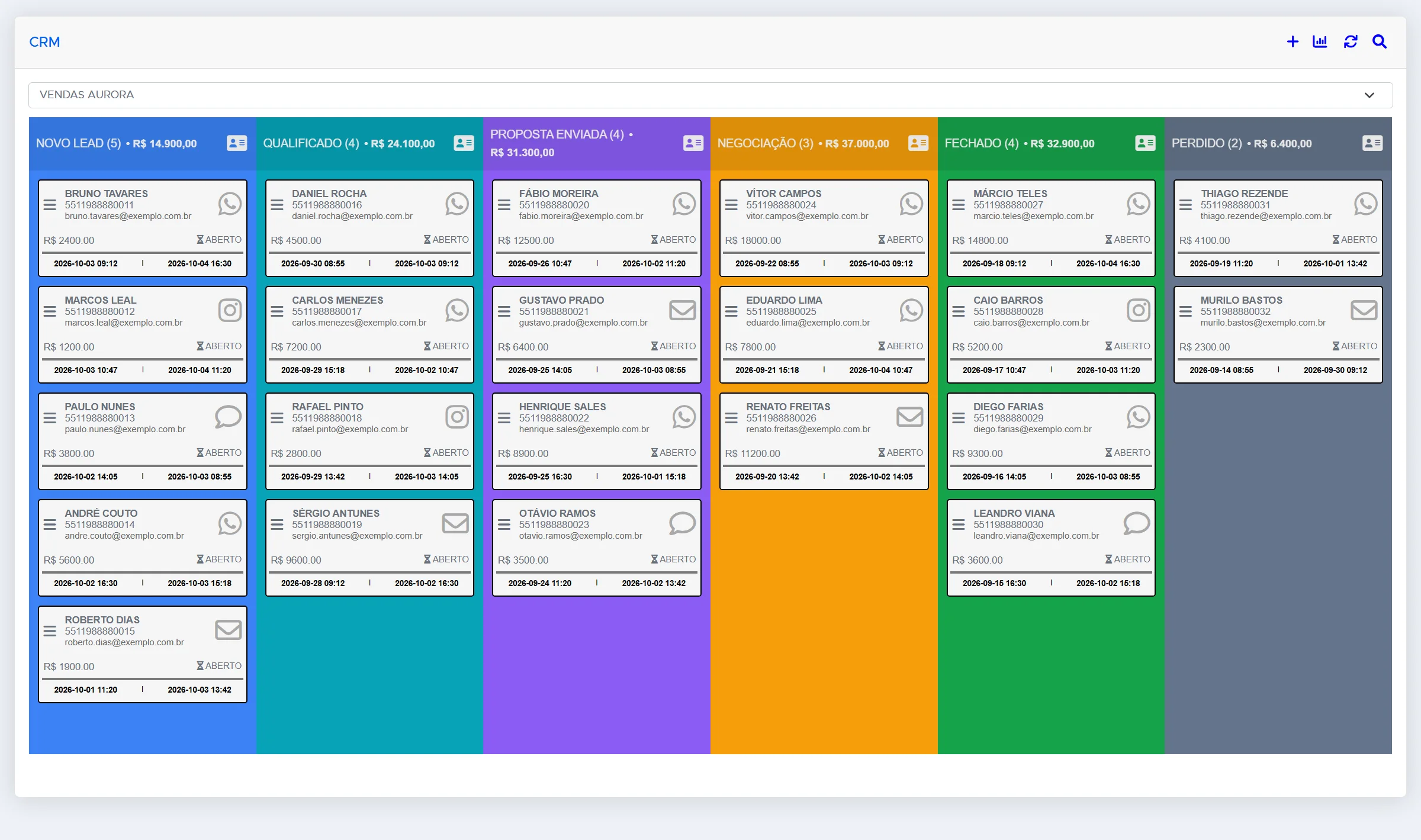Select the HENRIQUE SALES name

point(562,407)
